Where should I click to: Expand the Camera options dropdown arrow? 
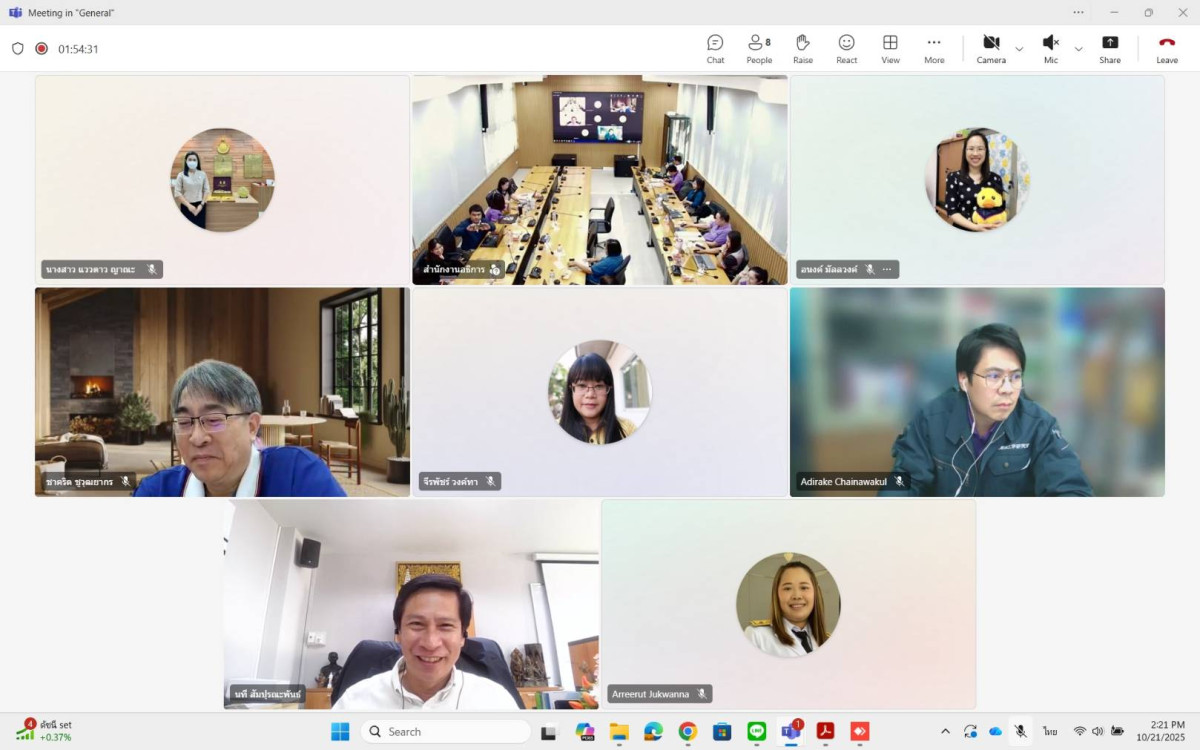click(x=1019, y=49)
